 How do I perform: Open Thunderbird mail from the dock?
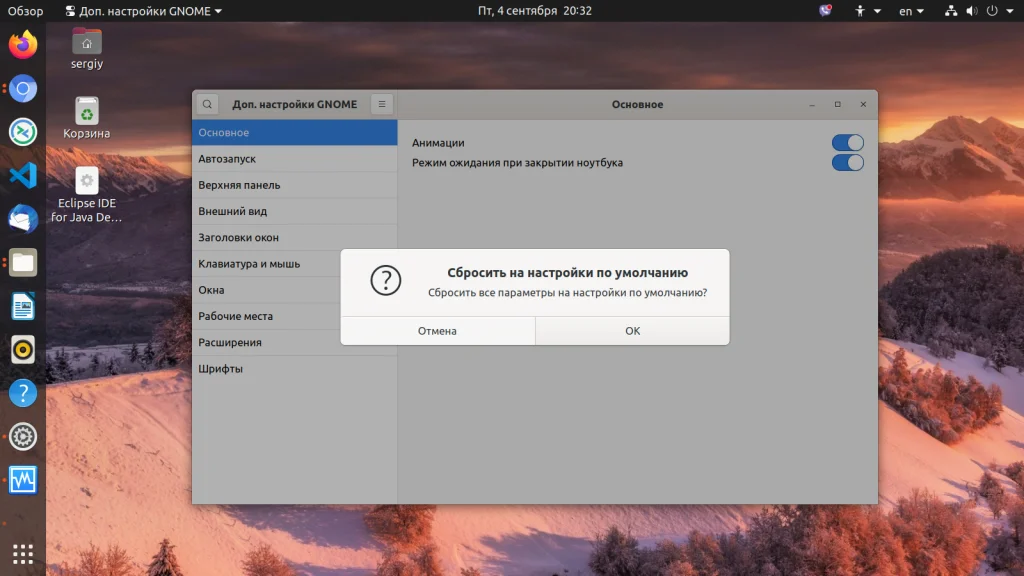(x=23, y=219)
